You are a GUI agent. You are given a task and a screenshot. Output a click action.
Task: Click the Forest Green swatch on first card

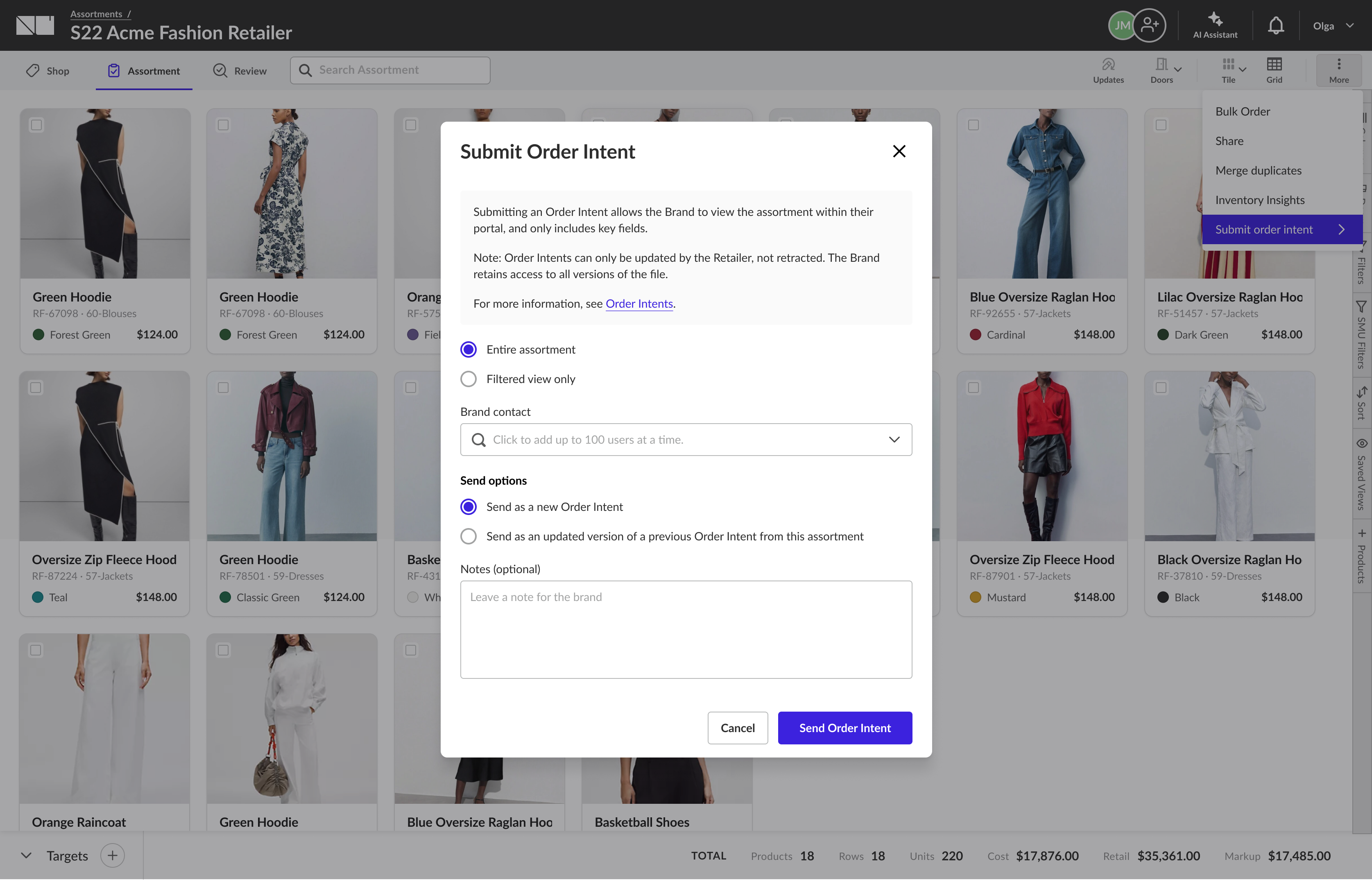tap(38, 335)
